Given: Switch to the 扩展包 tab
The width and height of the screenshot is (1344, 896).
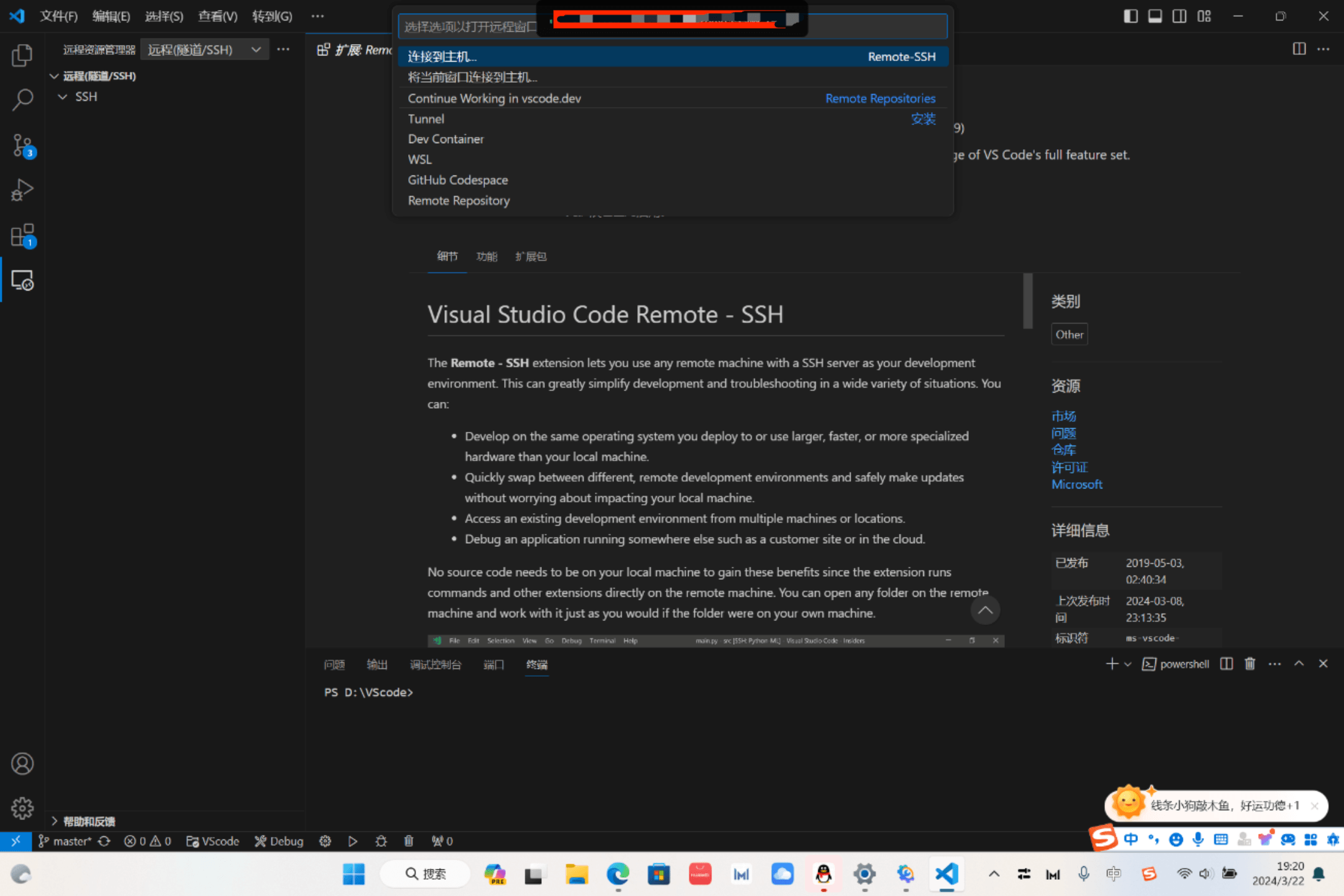Looking at the screenshot, I should [531, 256].
